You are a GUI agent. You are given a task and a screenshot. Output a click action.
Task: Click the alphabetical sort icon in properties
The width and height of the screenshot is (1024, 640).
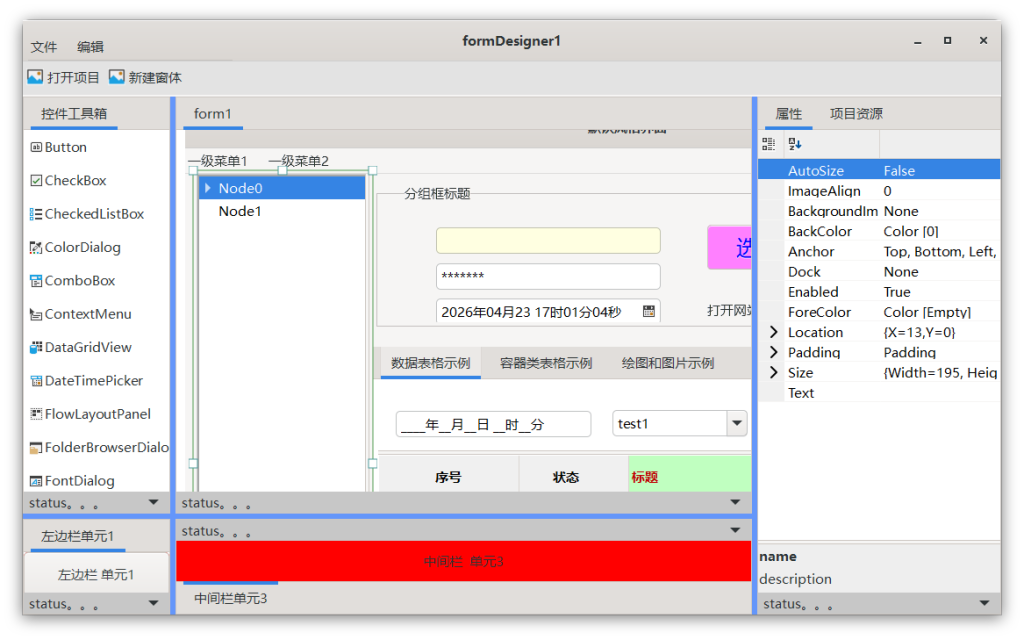(795, 144)
